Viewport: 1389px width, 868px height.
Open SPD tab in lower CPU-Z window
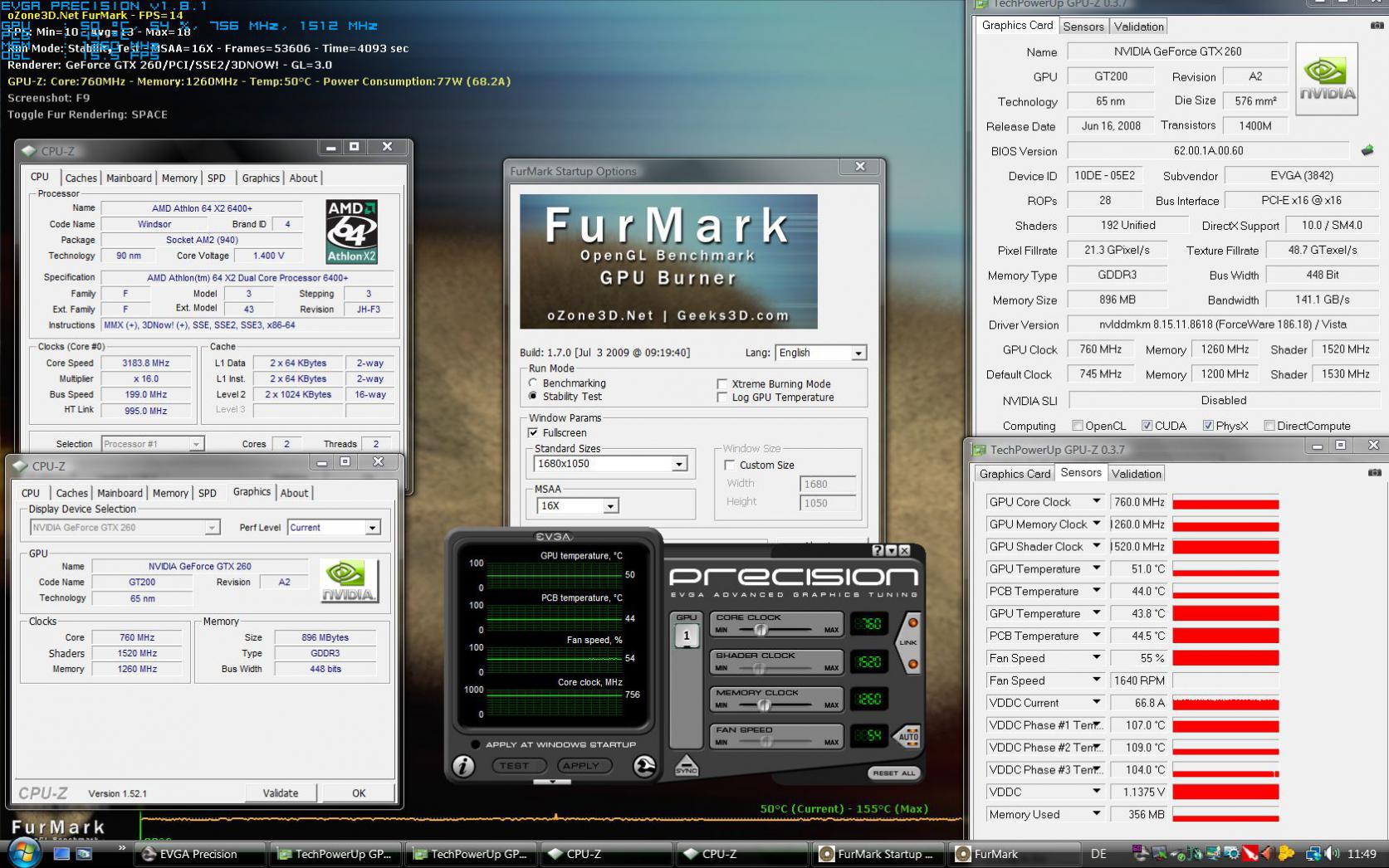(x=208, y=493)
